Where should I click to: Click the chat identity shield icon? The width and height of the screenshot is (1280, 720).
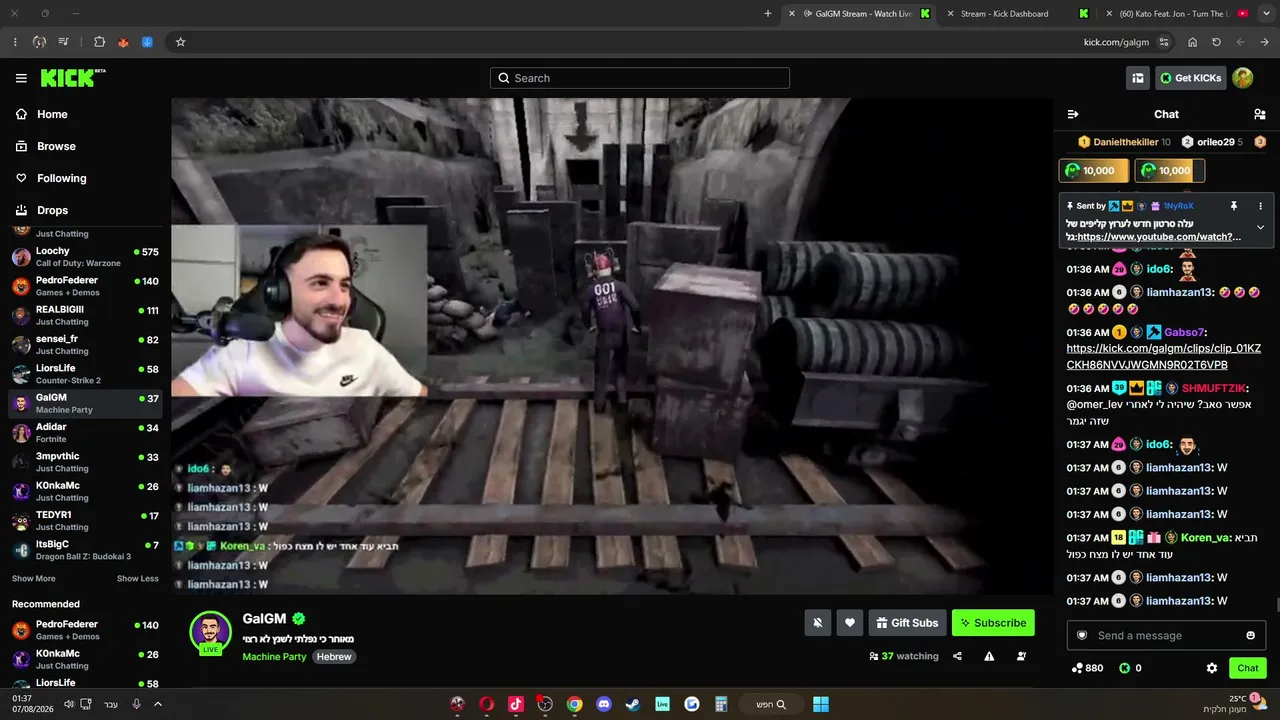(1082, 636)
